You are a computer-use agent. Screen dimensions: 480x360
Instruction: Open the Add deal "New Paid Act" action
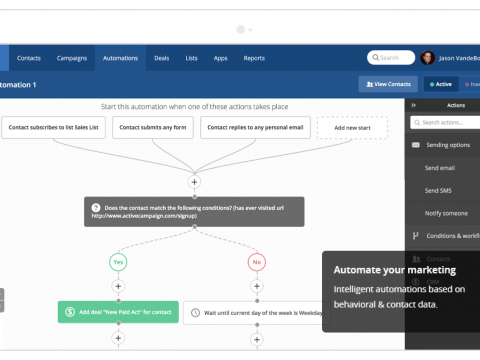tap(118, 312)
